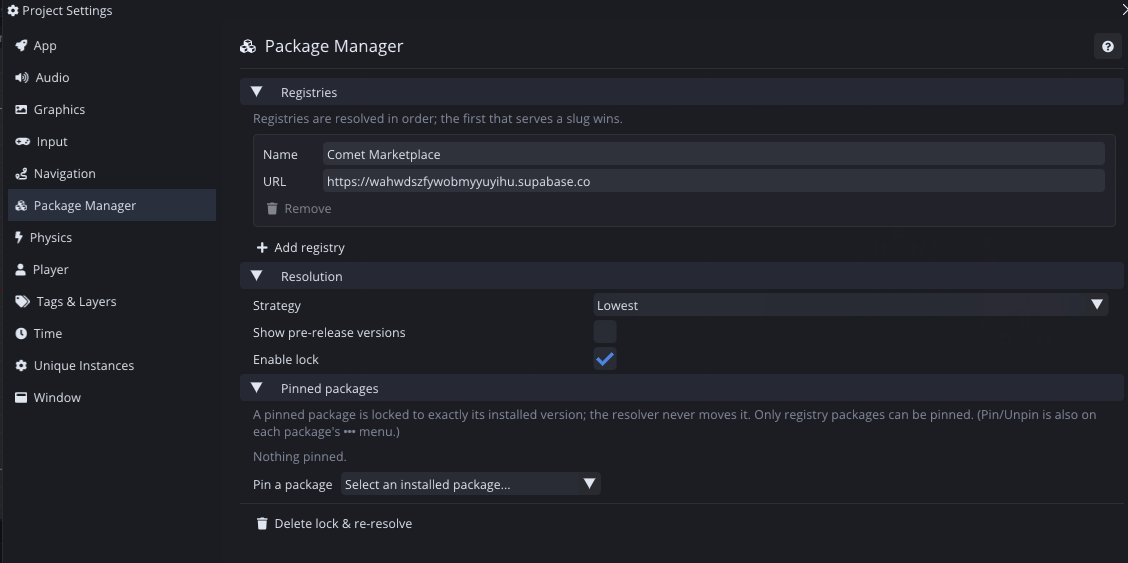Click the Strategy dropdown arrow
This screenshot has height=563, width=1128.
tap(1097, 305)
